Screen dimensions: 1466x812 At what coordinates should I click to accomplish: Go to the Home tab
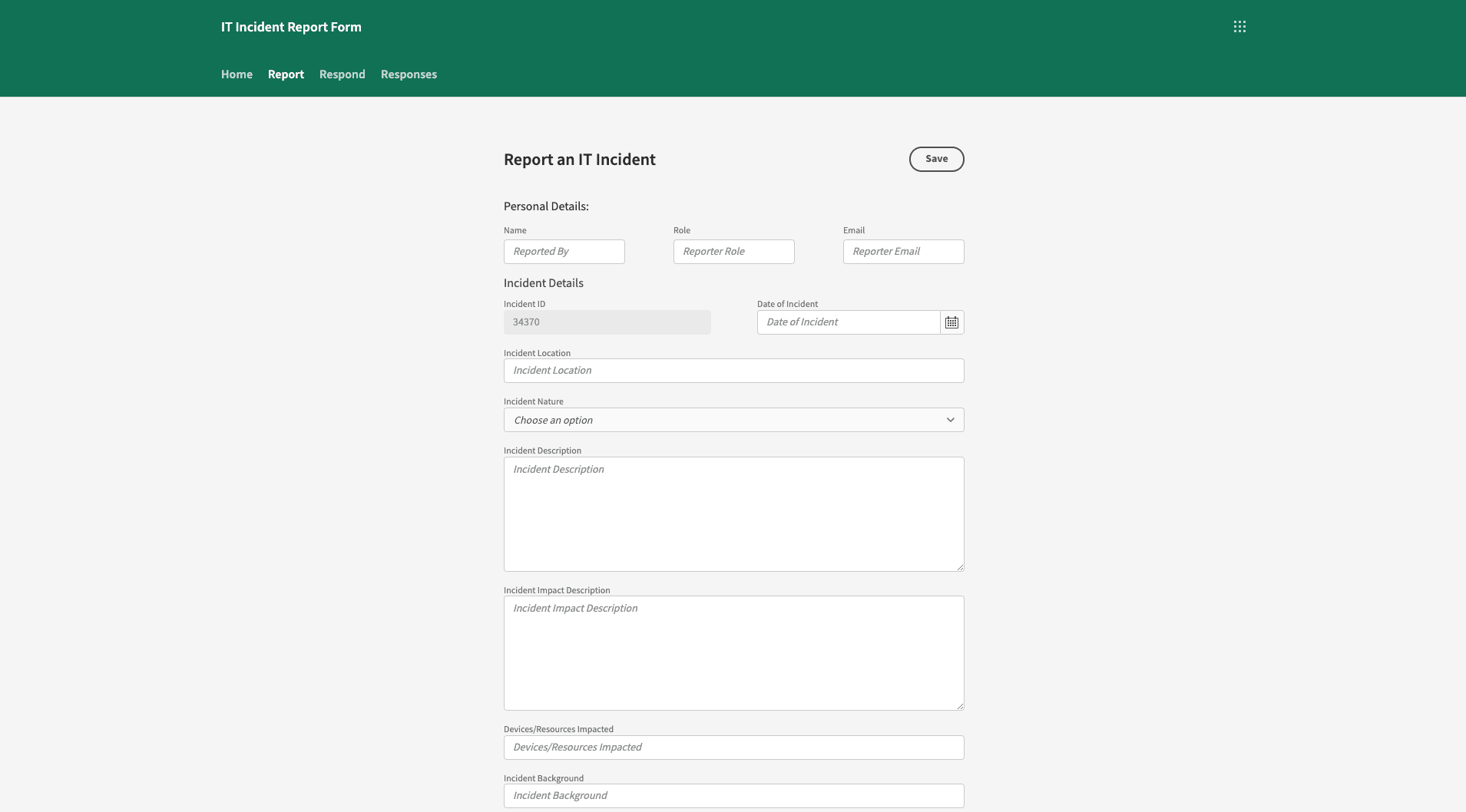coord(237,74)
